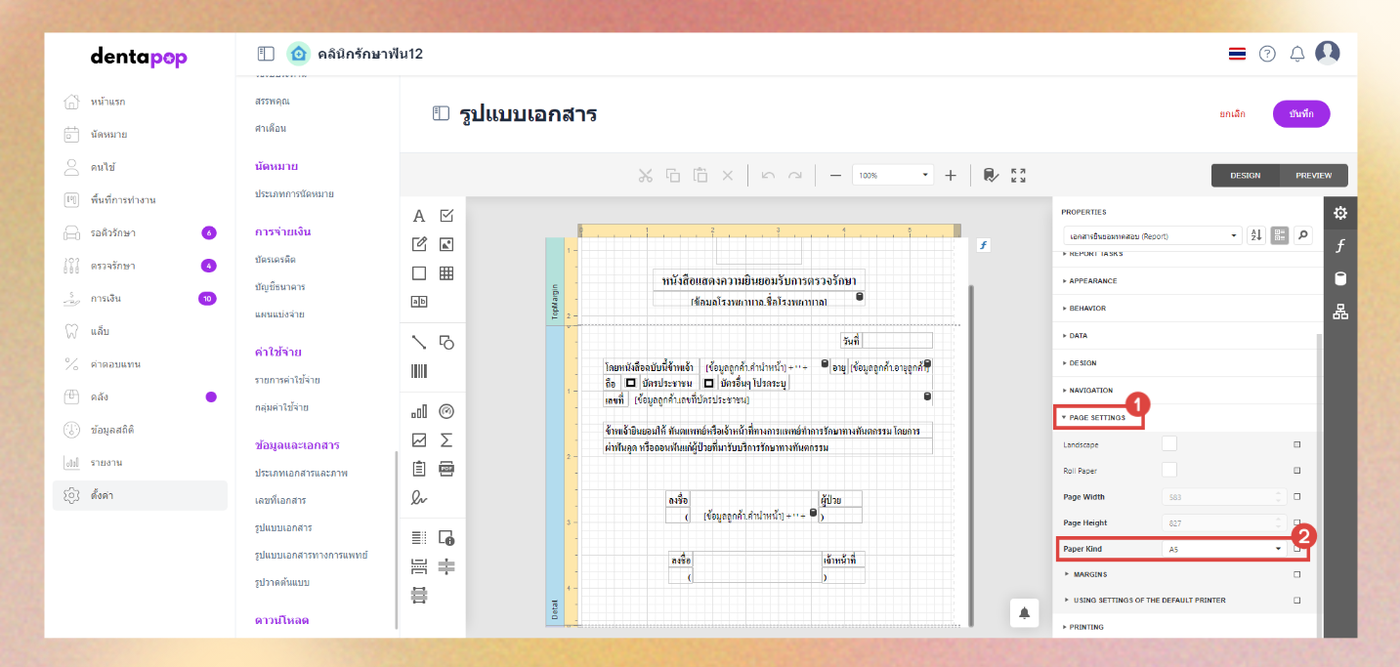1400x667 pixels.
Task: Switch to the PREVIEW tab
Action: [x=1314, y=175]
